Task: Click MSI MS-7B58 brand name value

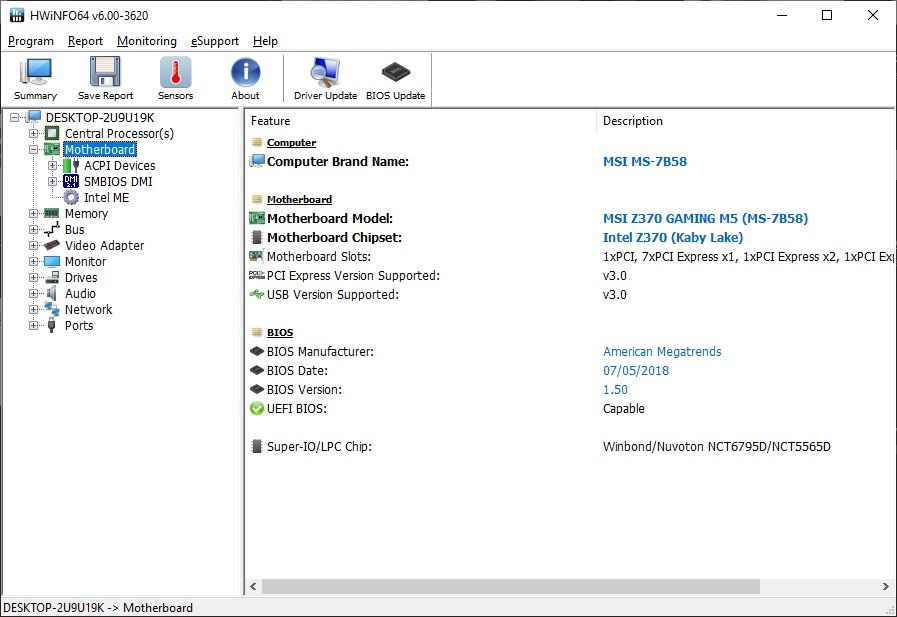Action: [x=645, y=161]
